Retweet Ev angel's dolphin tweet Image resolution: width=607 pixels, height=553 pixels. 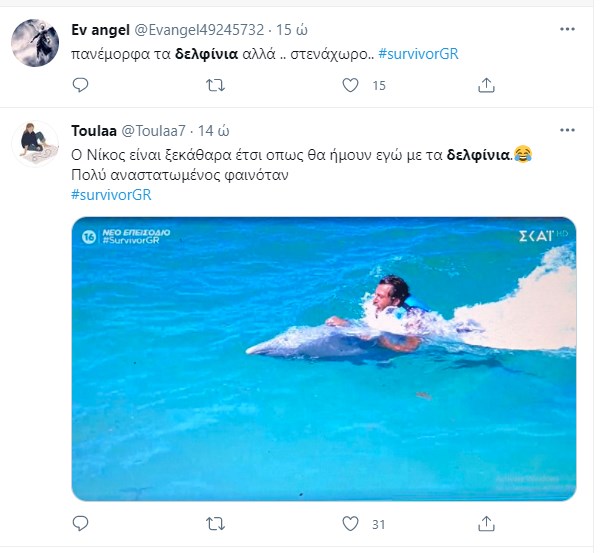215,87
